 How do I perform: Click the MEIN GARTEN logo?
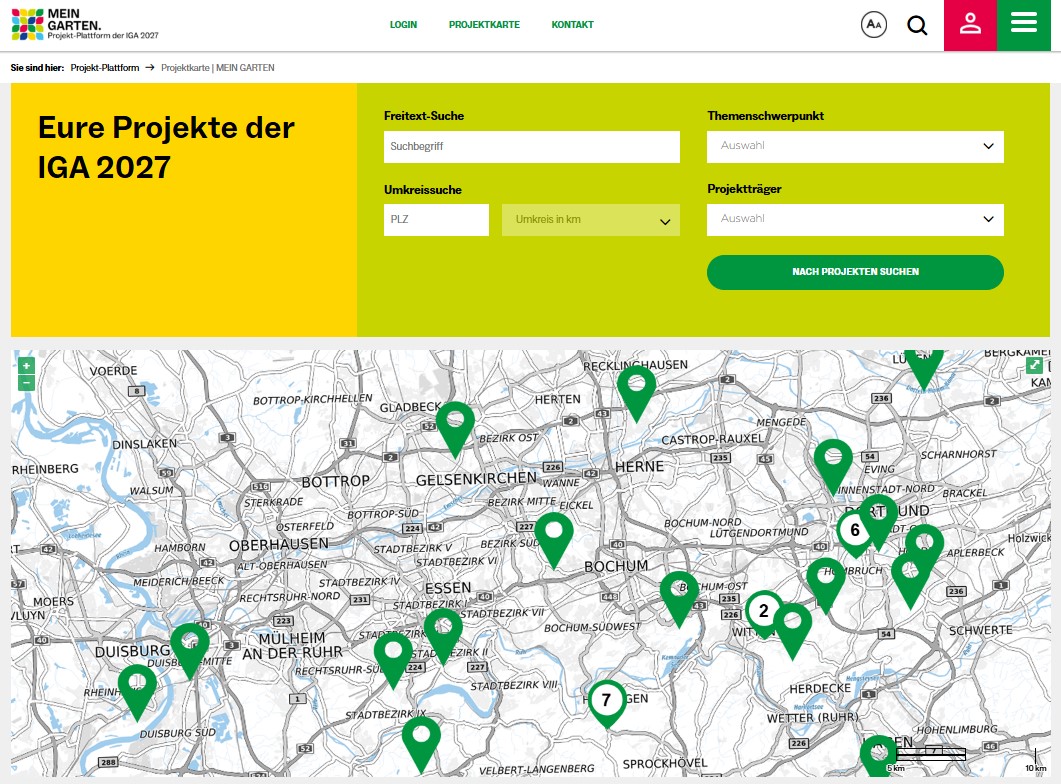point(85,24)
